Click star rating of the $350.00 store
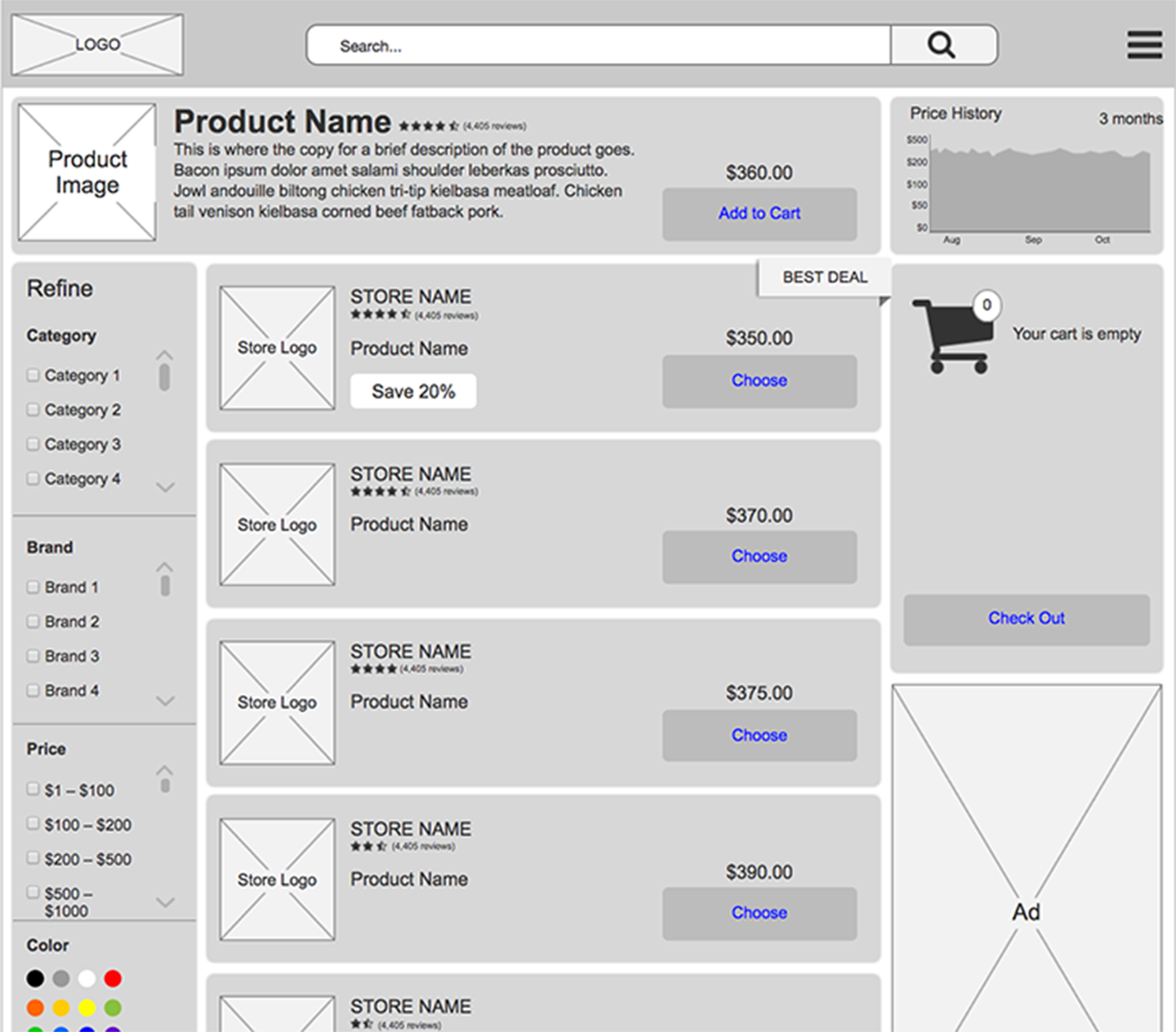Screen dimensions: 1176x1032 (x=381, y=314)
